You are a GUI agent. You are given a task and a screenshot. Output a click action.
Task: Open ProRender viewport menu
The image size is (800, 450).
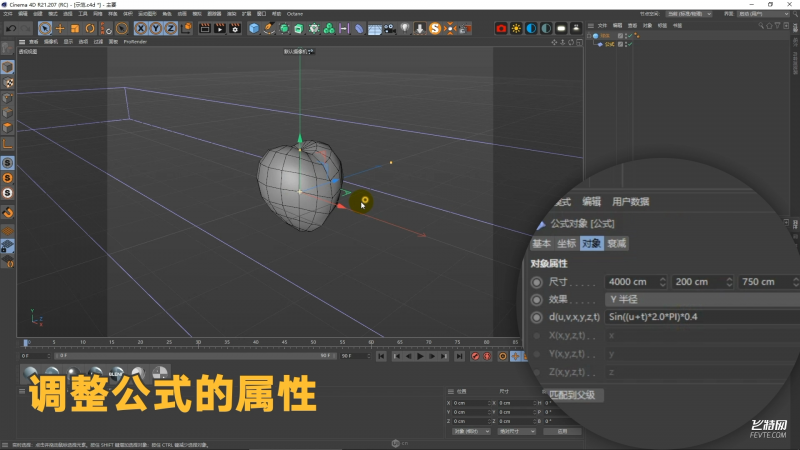[x=135, y=42]
